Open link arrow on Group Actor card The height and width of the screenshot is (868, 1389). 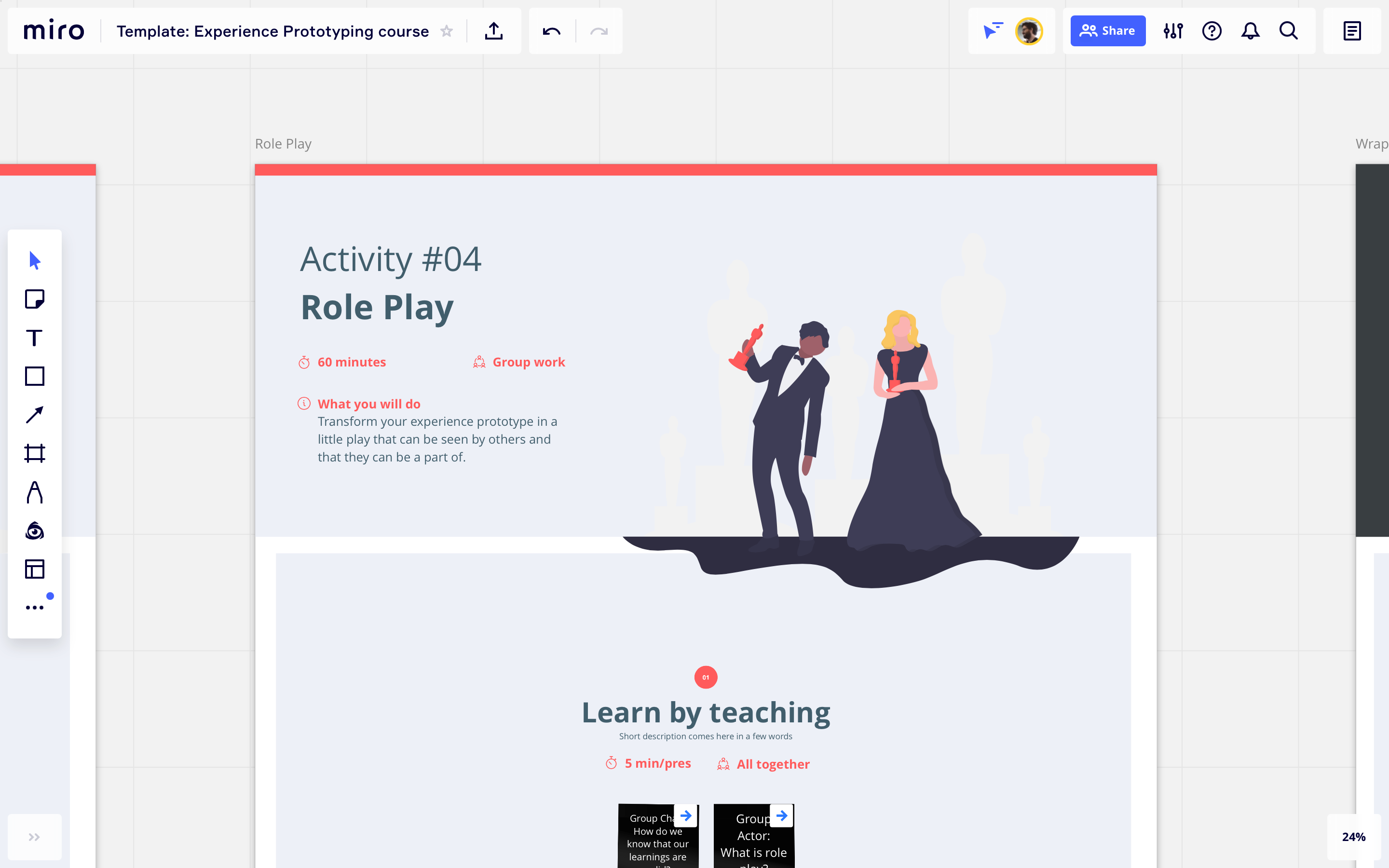[782, 815]
